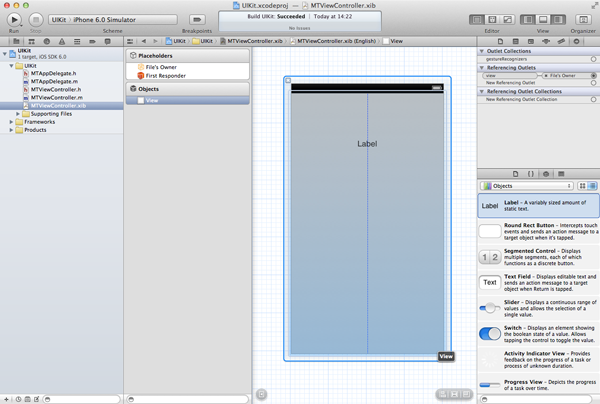Viewport: 600px width, 404px height.
Task: Click the gestureRecognizers connection circle
Action: click(x=593, y=59)
